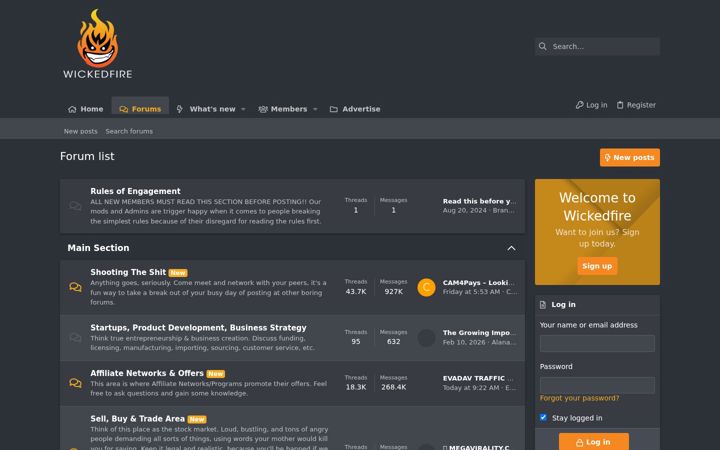The width and height of the screenshot is (720, 450).
Task: Click the 268.4K messages count
Action: click(x=394, y=387)
